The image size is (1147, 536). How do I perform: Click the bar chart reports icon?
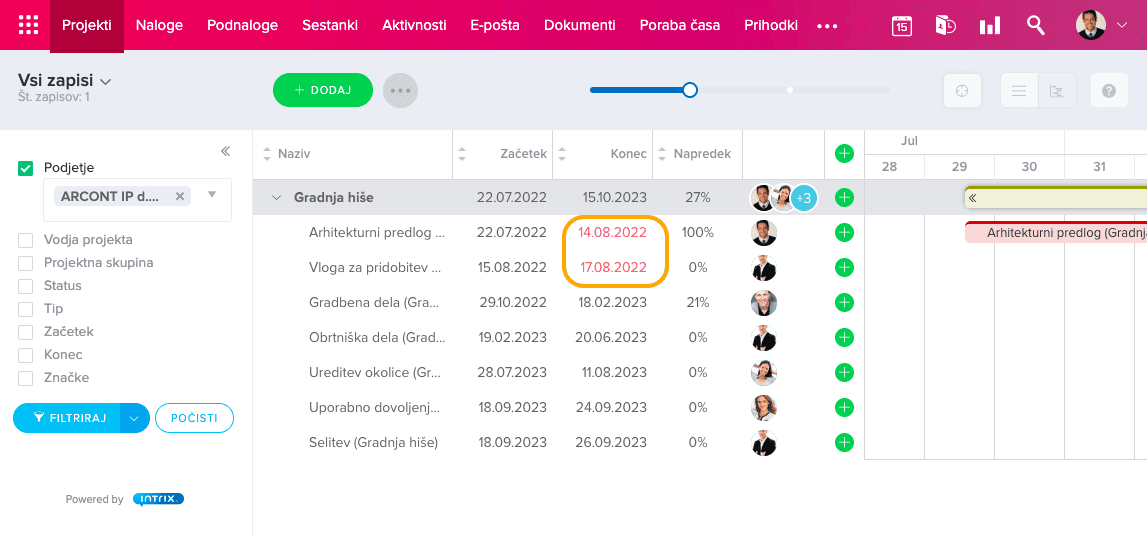989,26
